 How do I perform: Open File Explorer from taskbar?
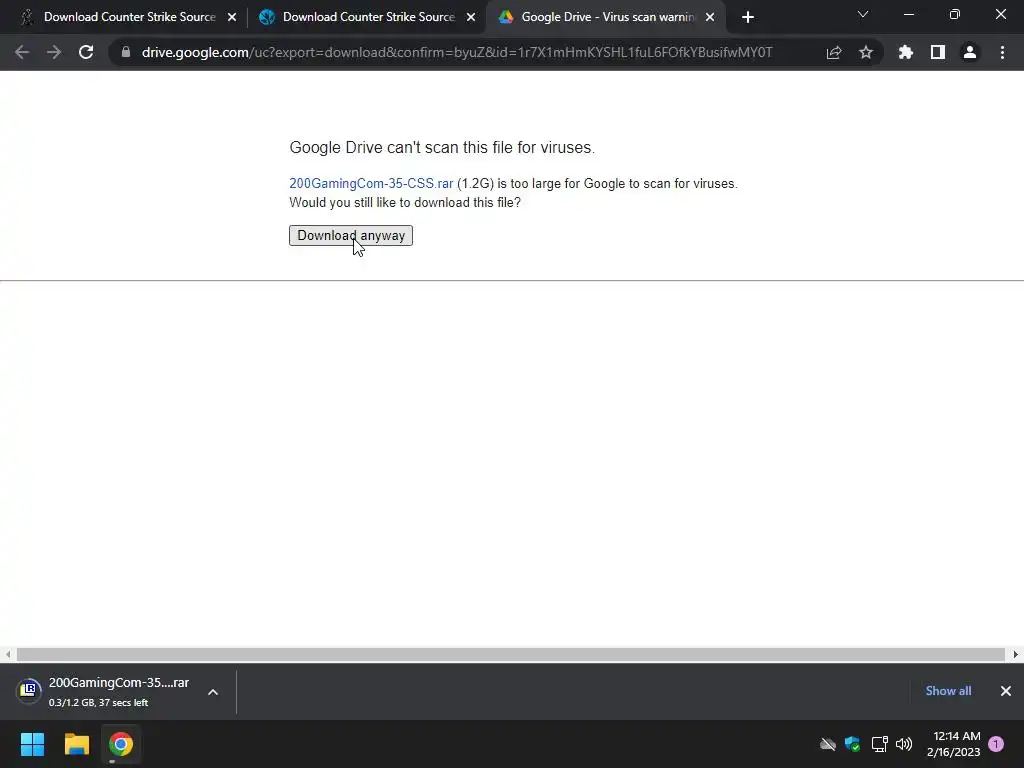tap(76, 744)
